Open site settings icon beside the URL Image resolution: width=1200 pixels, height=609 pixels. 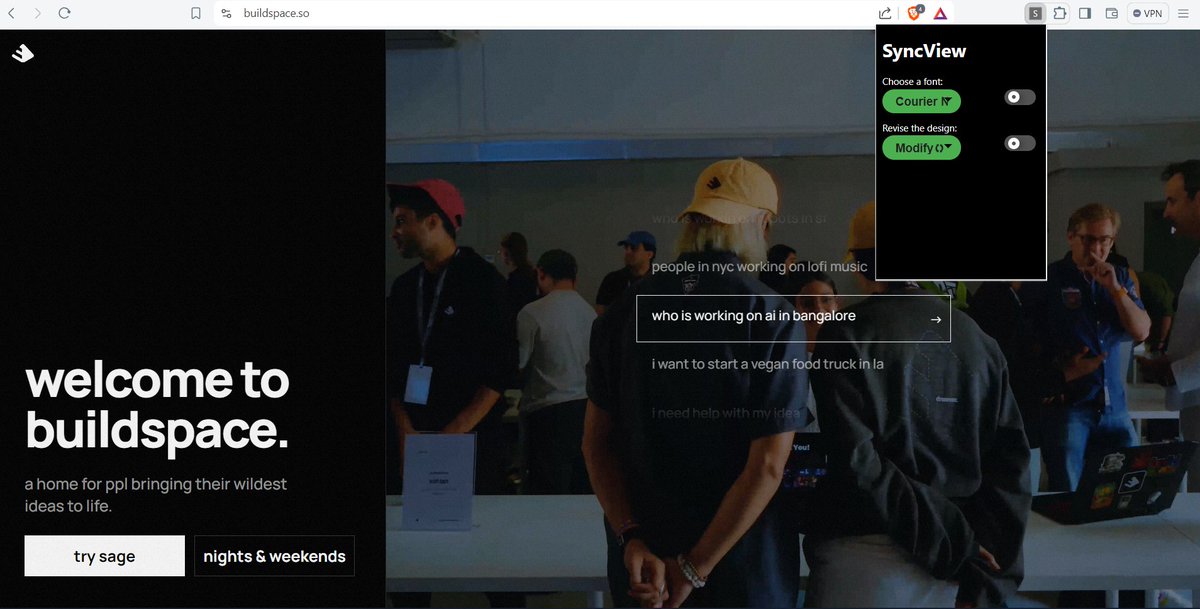point(226,13)
